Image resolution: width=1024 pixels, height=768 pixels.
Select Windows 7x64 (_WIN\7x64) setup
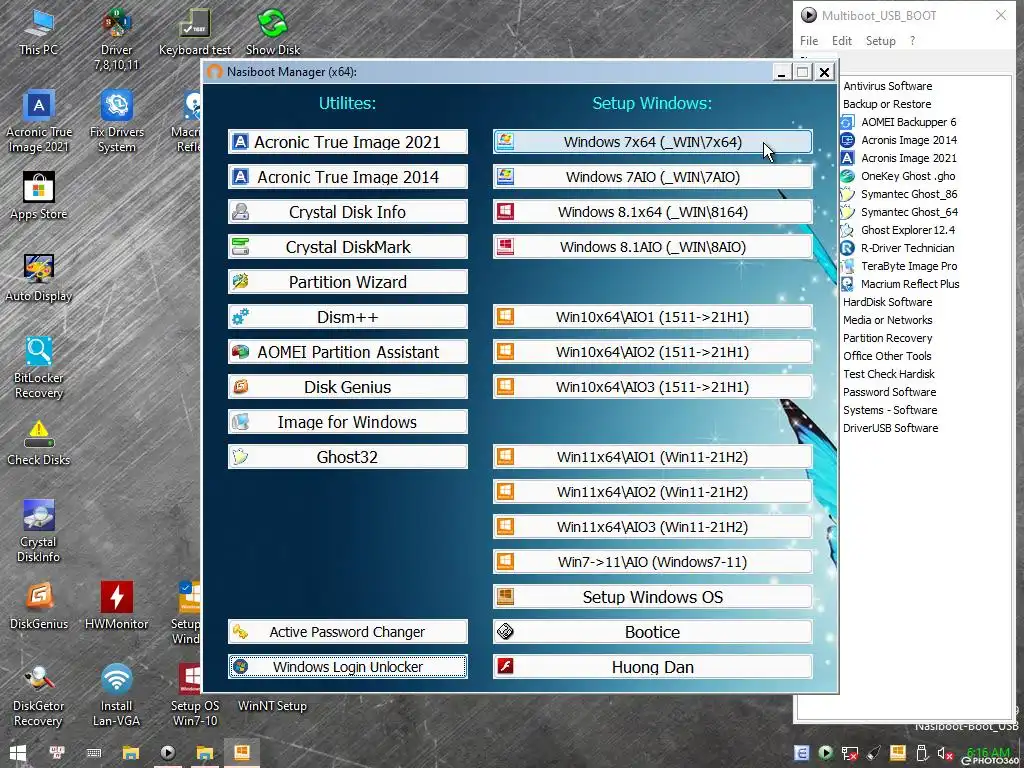tap(652, 142)
